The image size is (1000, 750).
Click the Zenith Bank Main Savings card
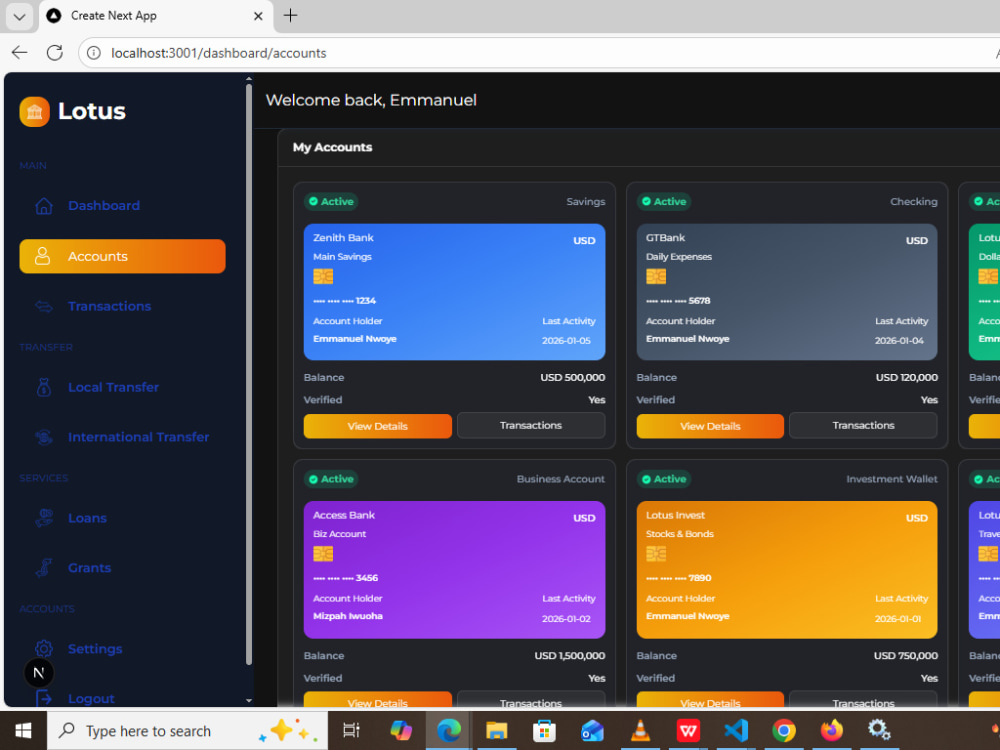click(455, 292)
